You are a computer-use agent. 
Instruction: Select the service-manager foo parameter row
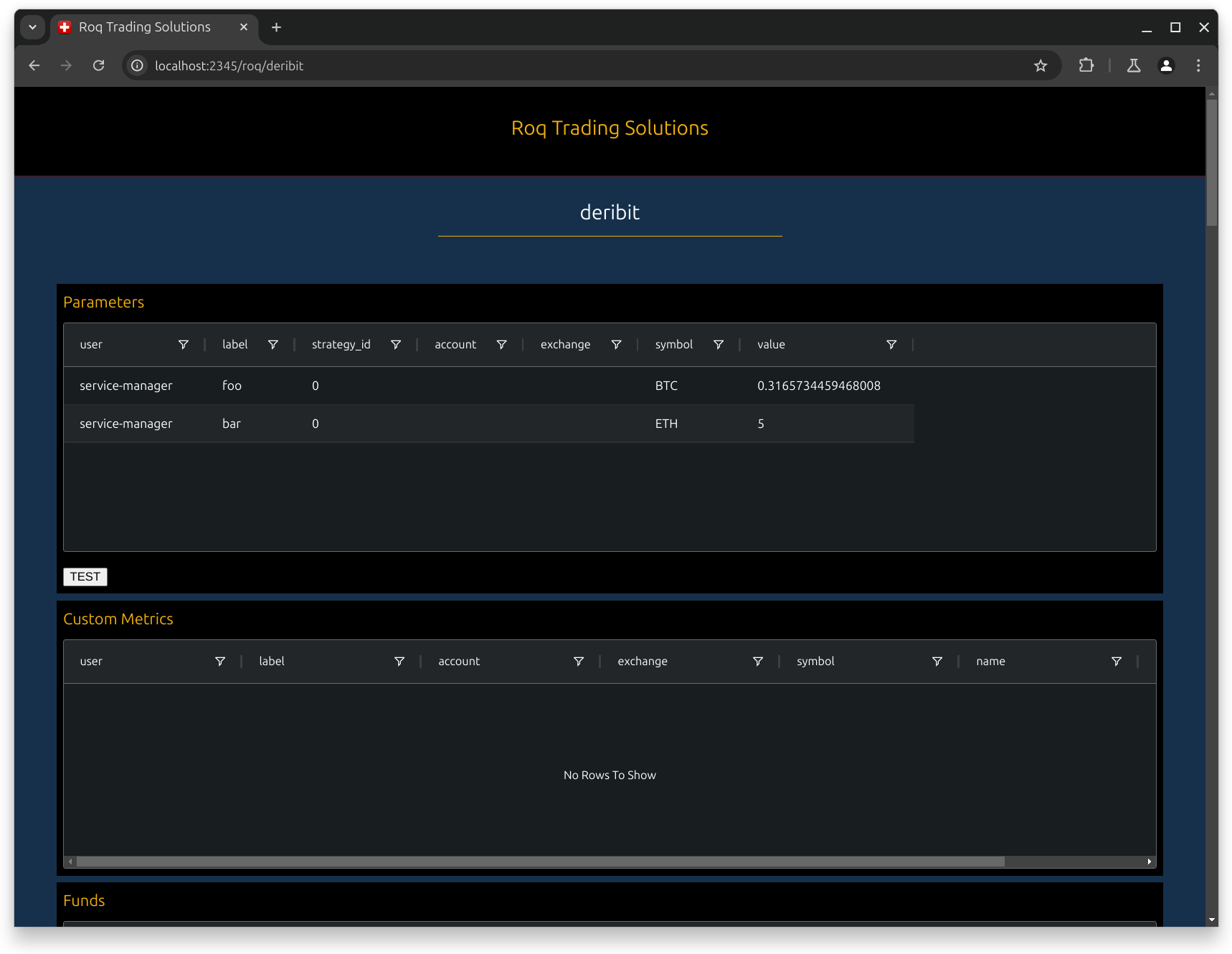pos(488,386)
